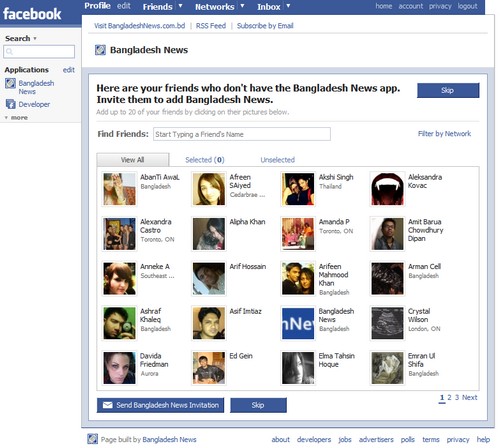This screenshot has height=448, width=500.
Task: Expand the Friends dropdown arrow
Action: point(180,6)
